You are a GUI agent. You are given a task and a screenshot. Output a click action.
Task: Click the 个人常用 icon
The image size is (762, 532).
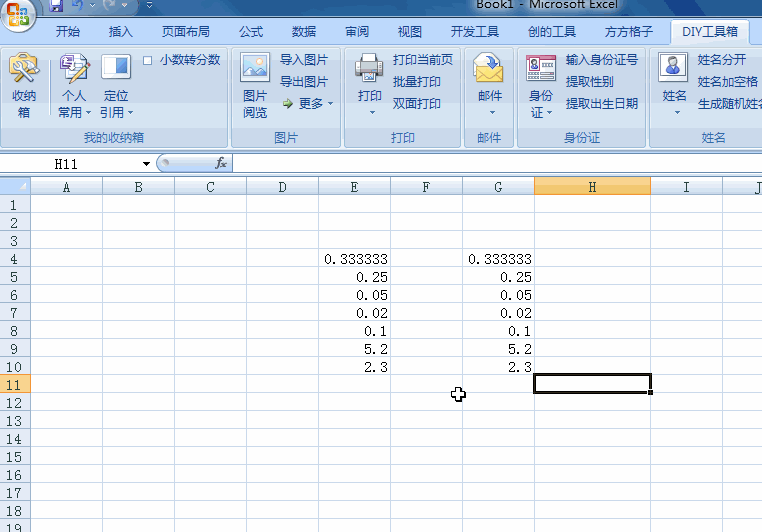point(74,69)
